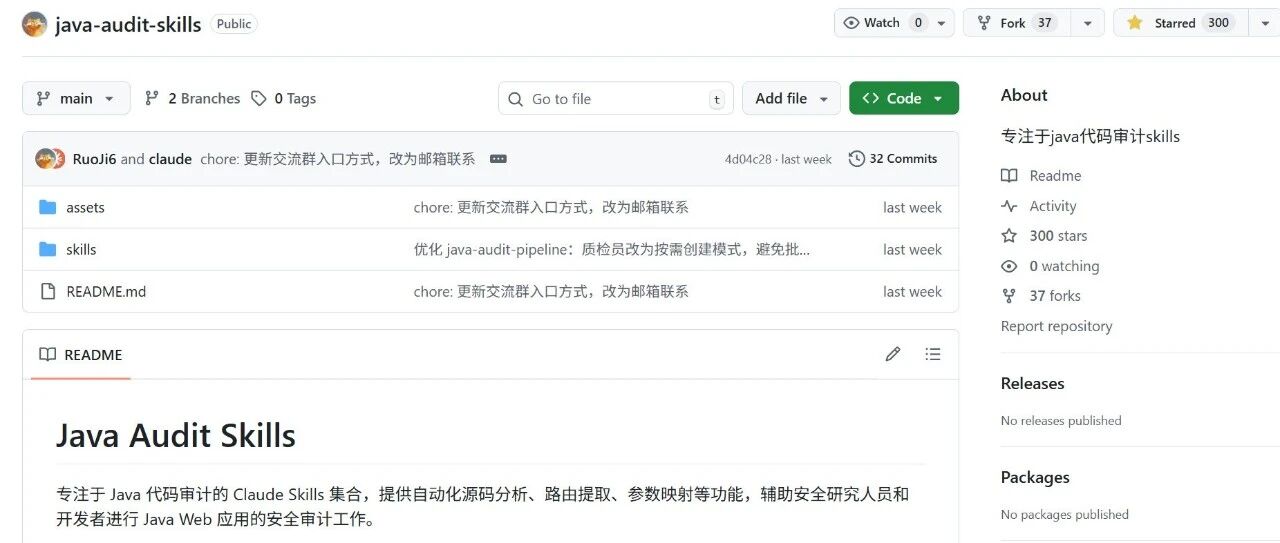
Task: Click the README.md file icon
Action: pyautogui.click(x=47, y=291)
